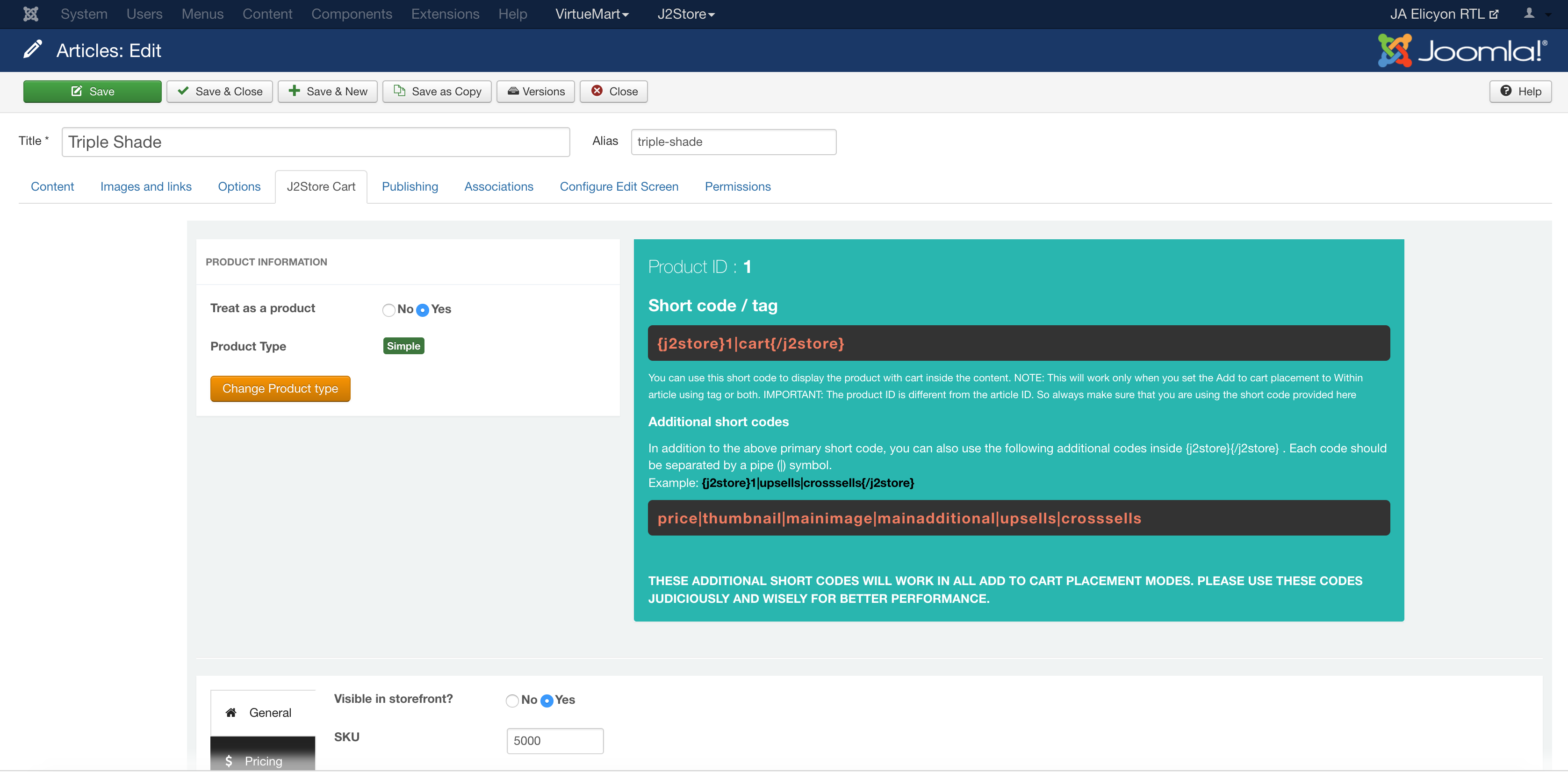Open Versions via its icon
The width and height of the screenshot is (1568, 772).
tap(513, 91)
